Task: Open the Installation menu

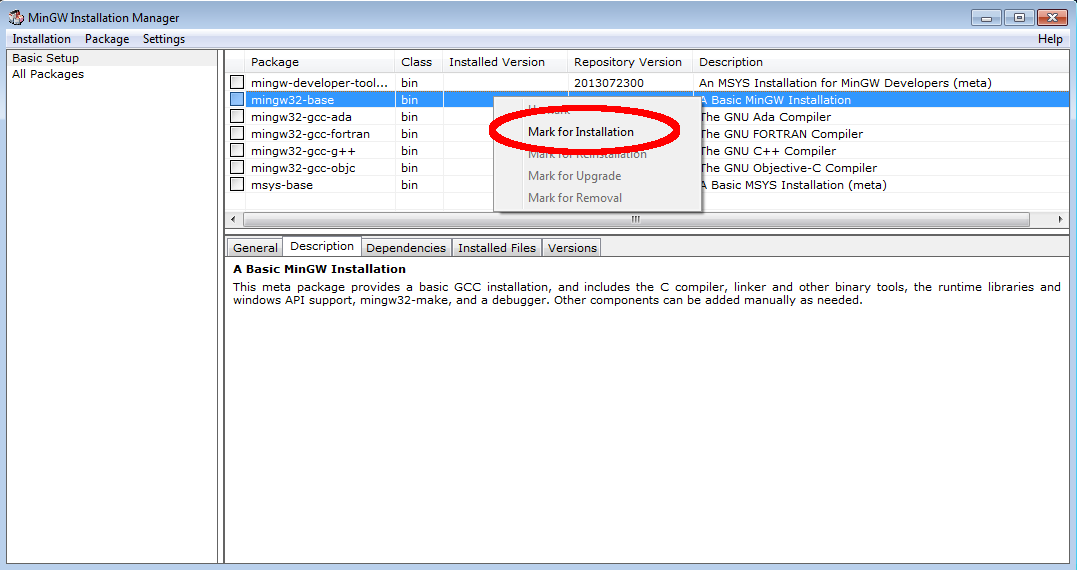Action: [41, 39]
